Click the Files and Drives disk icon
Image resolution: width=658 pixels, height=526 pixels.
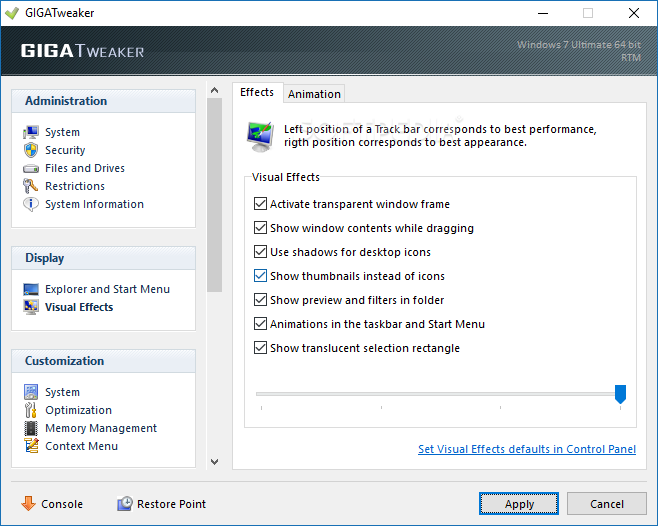pos(31,168)
